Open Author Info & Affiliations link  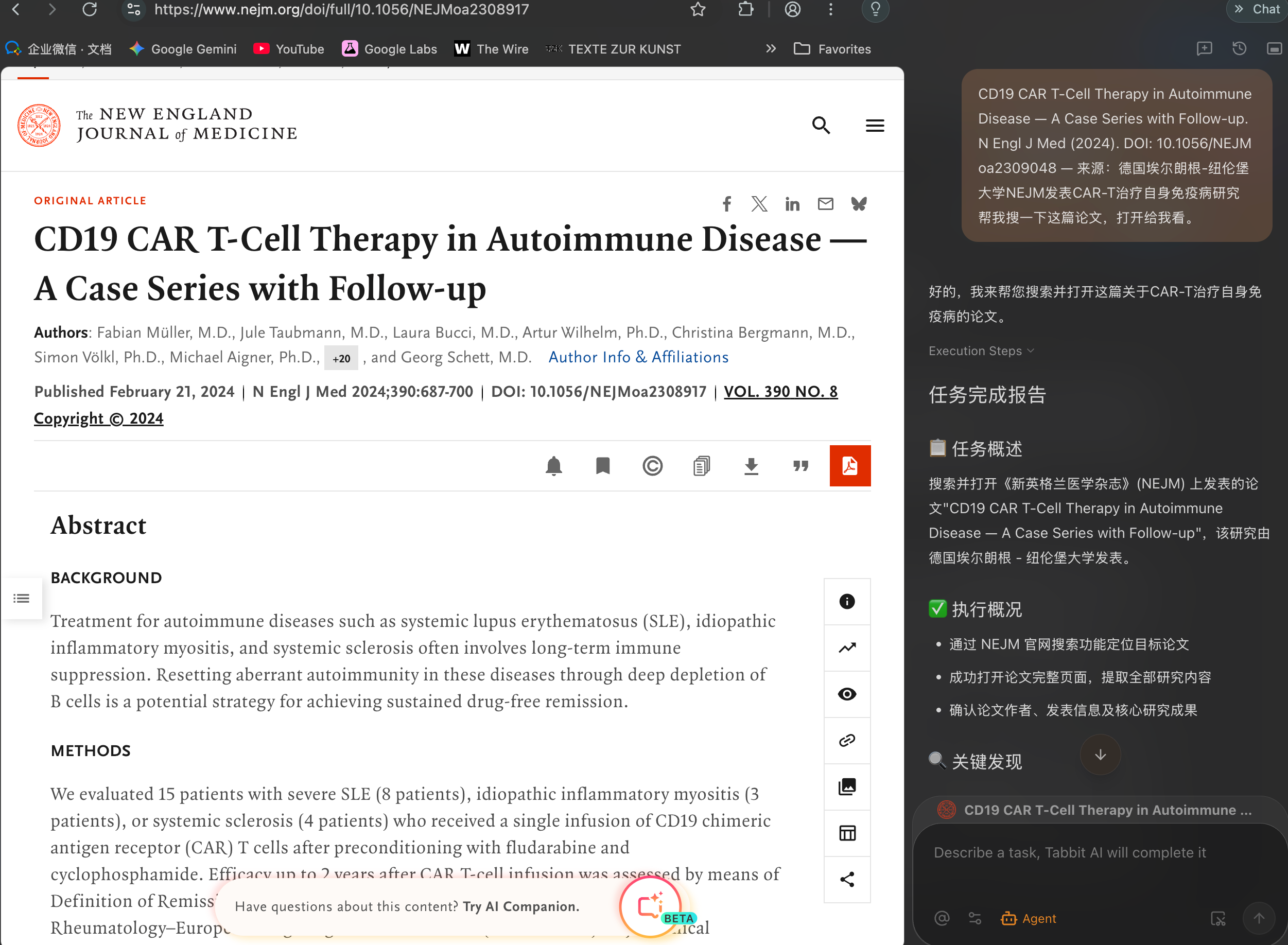point(638,357)
